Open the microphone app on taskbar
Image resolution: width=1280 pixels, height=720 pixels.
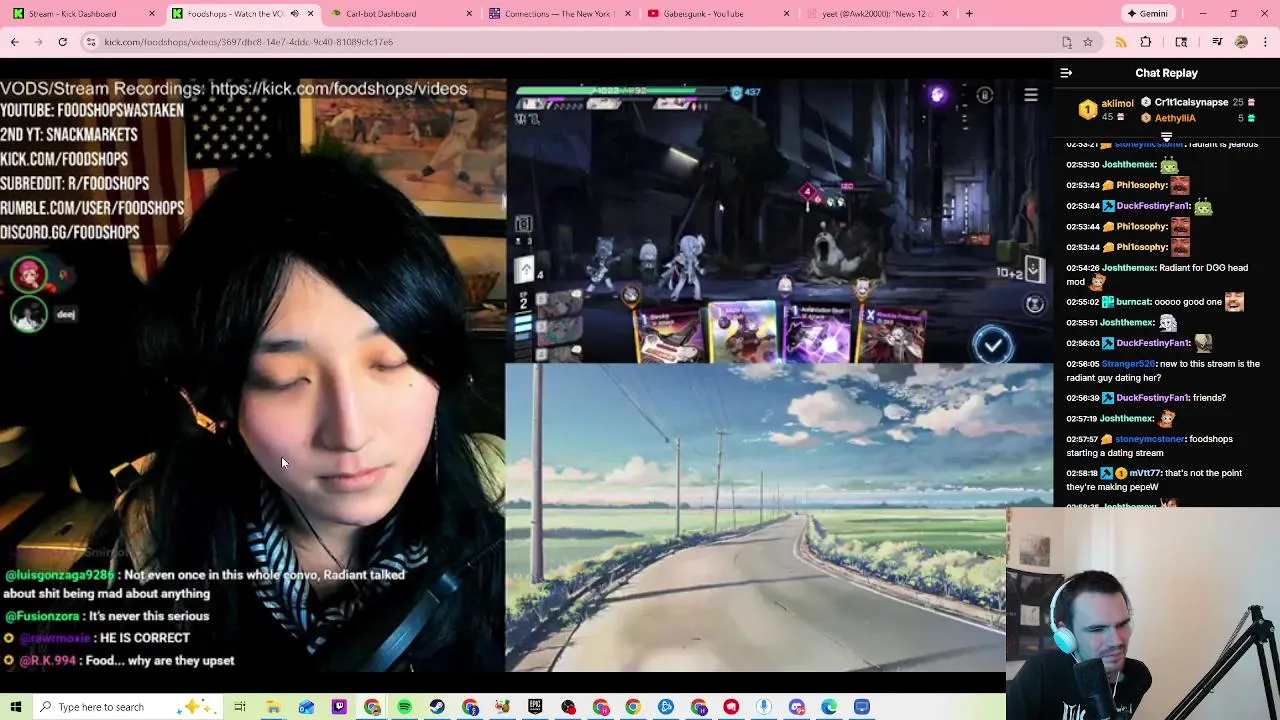[764, 707]
